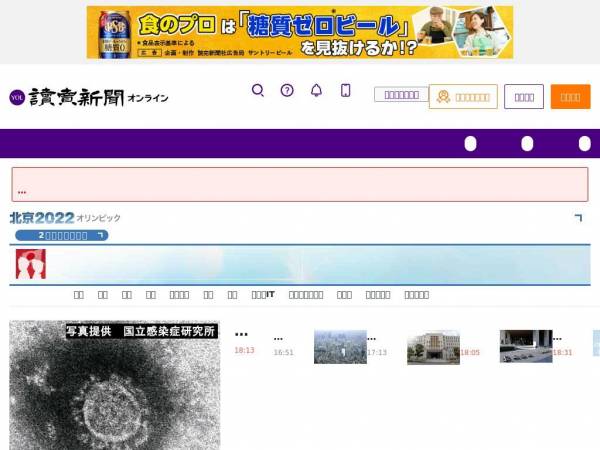Viewport: 600px width, 450px height.
Task: Click the pink alert notice box
Action: [300, 184]
